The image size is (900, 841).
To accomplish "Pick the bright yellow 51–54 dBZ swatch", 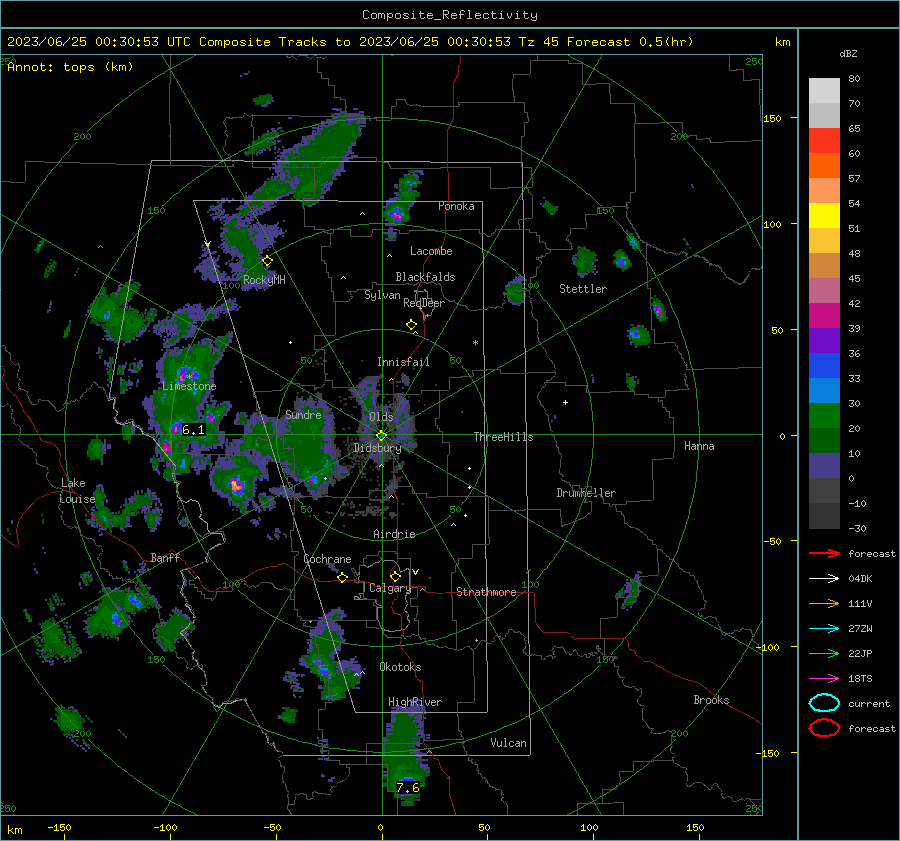I will pos(824,216).
